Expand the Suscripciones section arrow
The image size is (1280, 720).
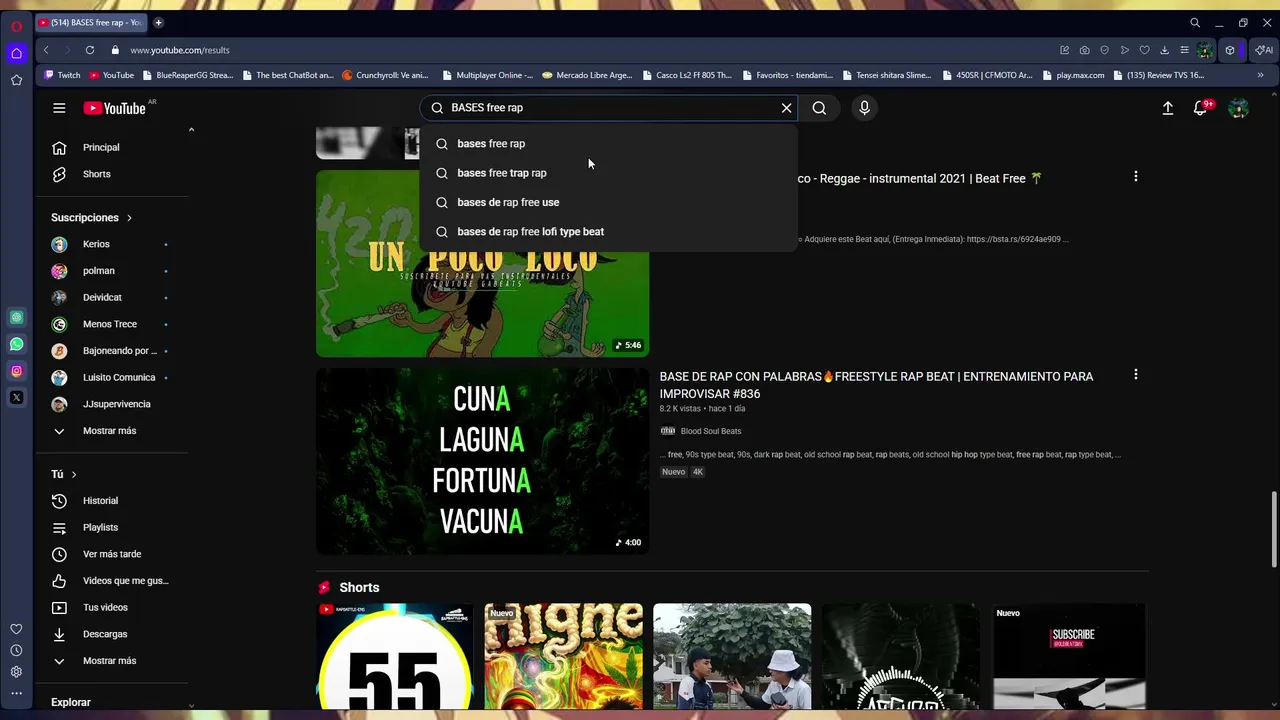pos(129,218)
